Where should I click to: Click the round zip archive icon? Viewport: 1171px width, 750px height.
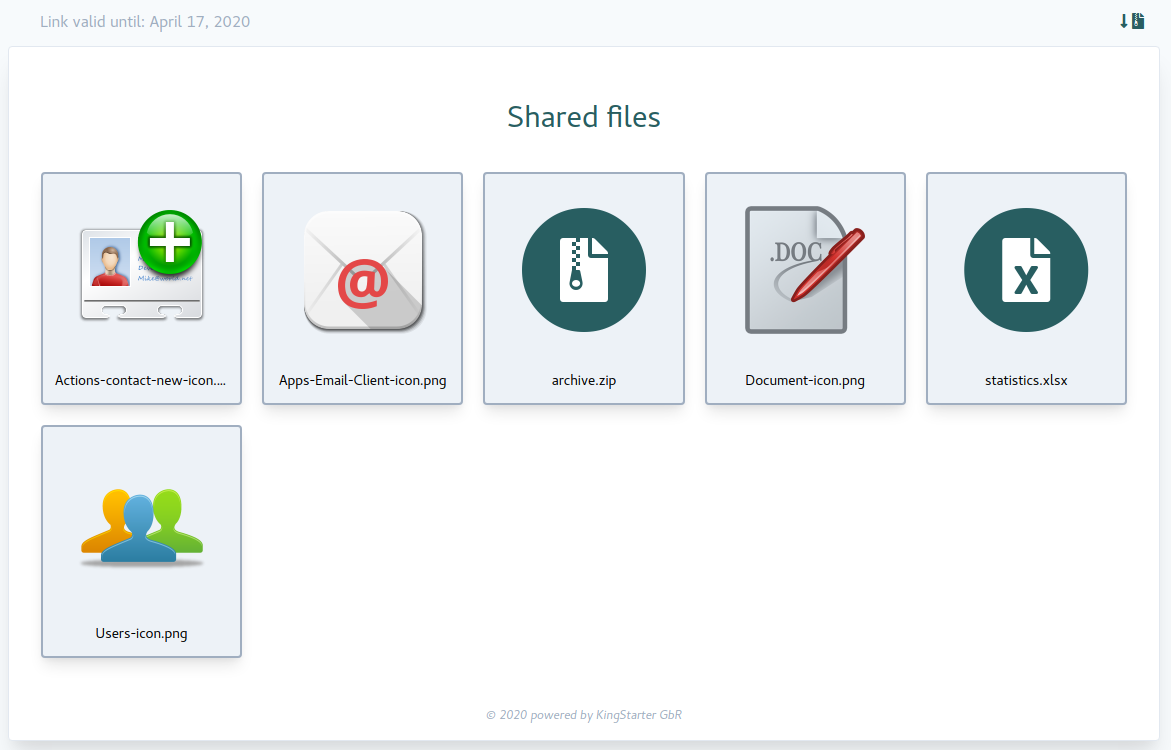[584, 270]
